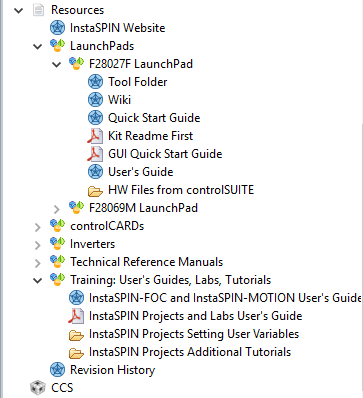Click the package icon beside Technical Reference Manuals
This screenshot has width=363, height=398.
tap(57, 262)
